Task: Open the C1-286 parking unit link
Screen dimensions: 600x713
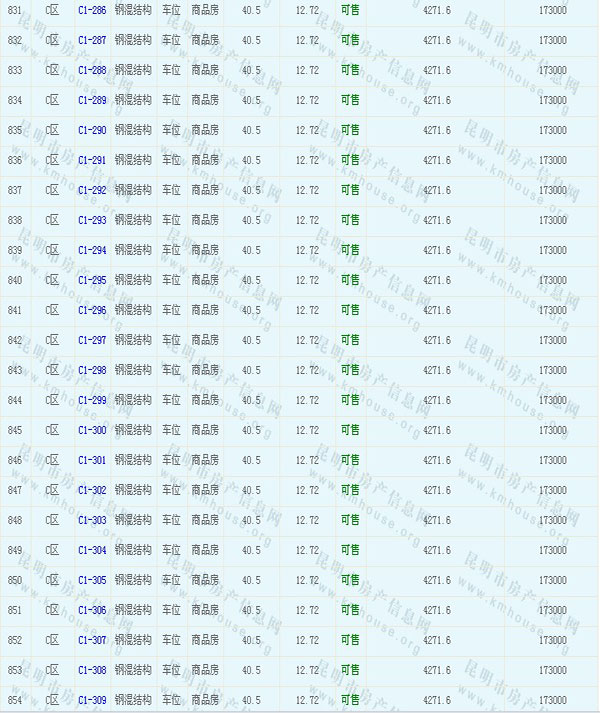Action: click(x=91, y=10)
